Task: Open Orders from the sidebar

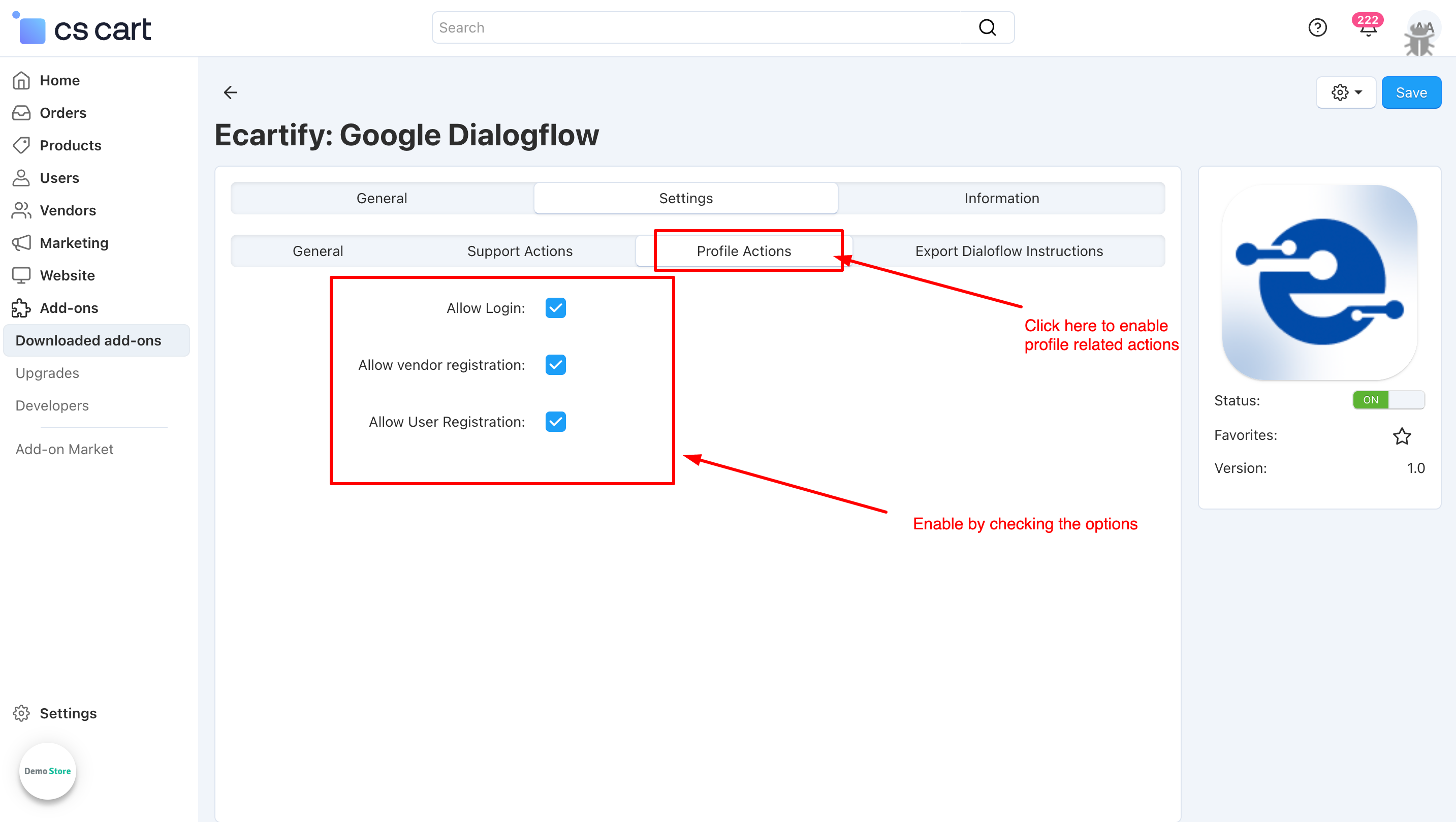Action: 62,112
